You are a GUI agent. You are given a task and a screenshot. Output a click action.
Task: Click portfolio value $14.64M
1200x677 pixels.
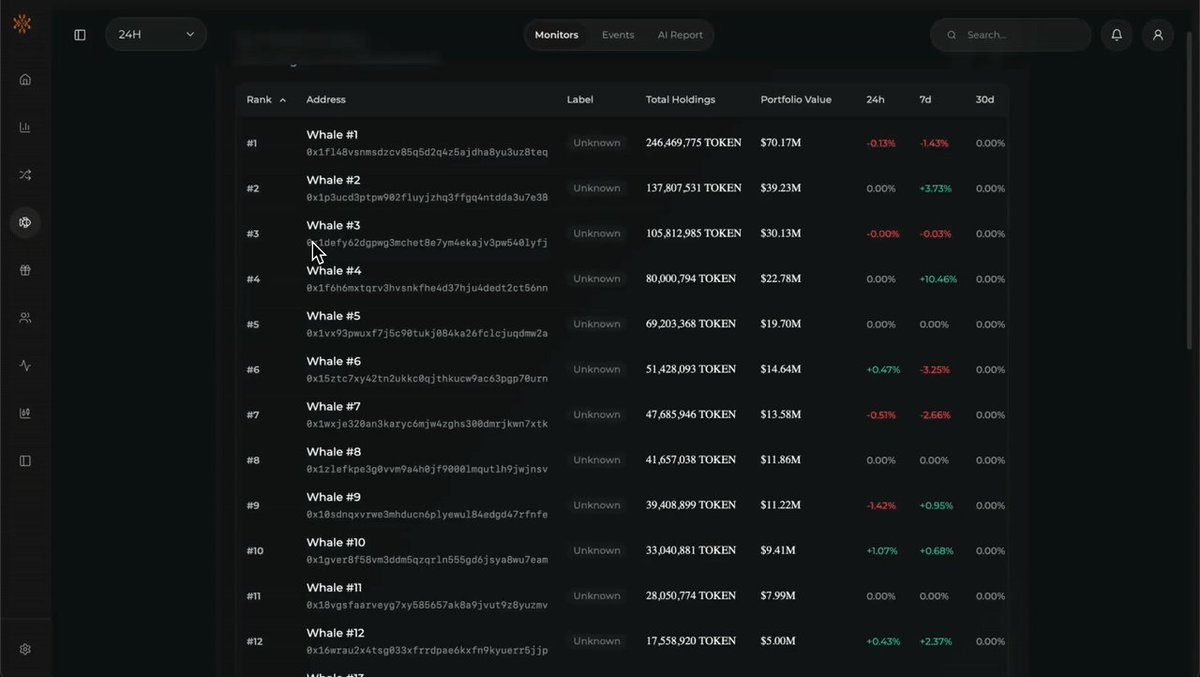point(781,369)
